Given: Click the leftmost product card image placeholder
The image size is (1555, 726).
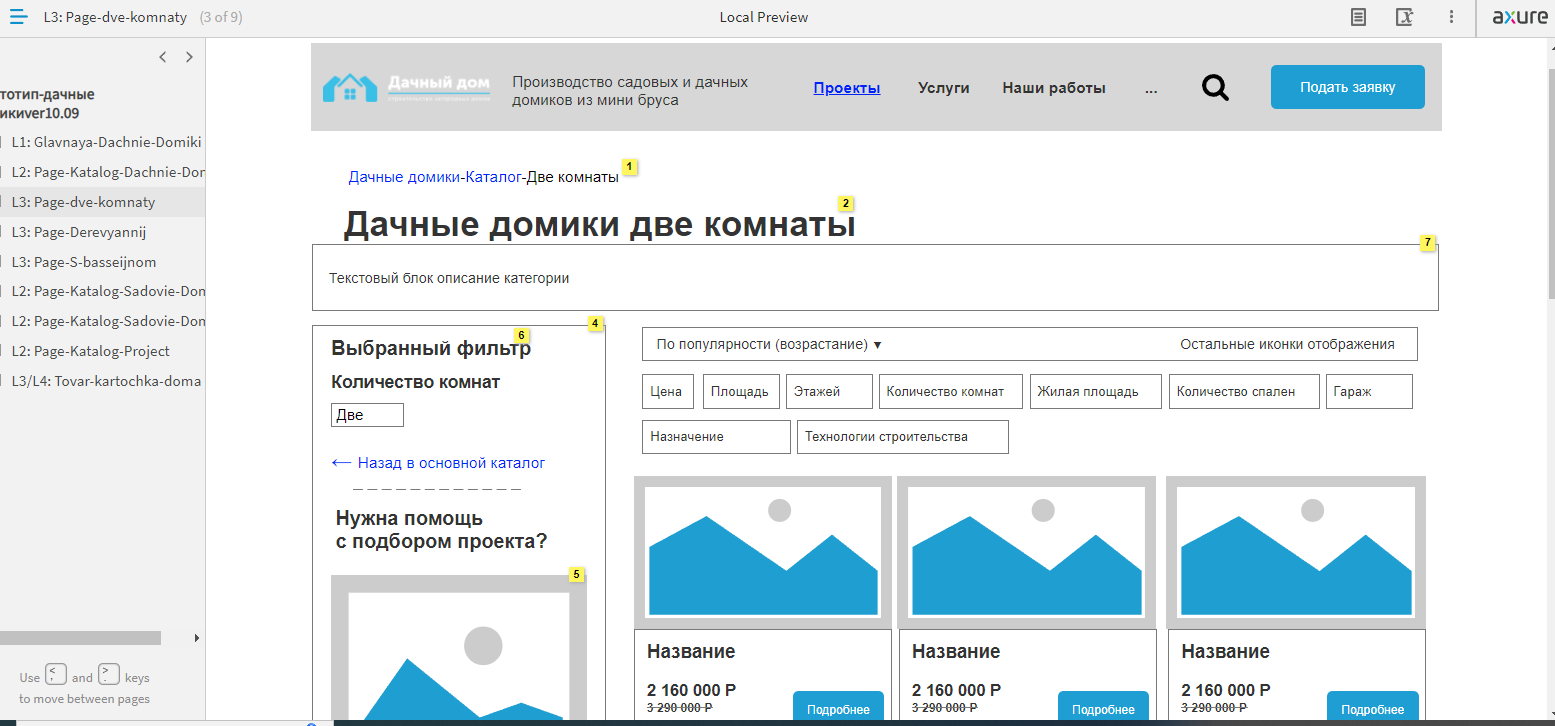Looking at the screenshot, I should click(x=763, y=553).
